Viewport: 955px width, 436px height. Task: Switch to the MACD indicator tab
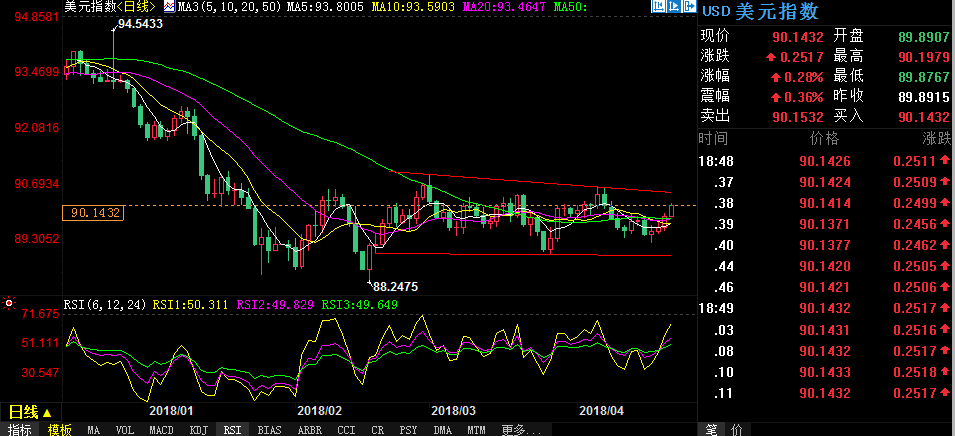[x=160, y=429]
